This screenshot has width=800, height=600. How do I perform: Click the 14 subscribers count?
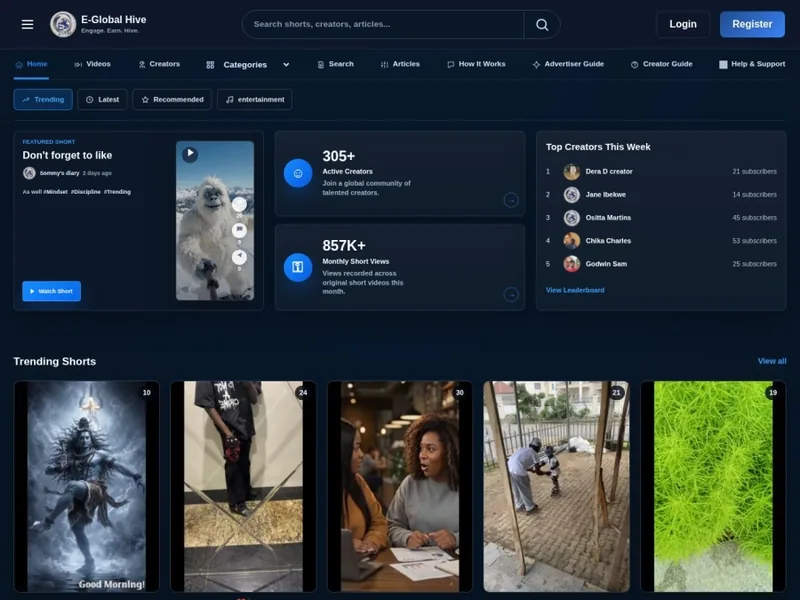click(755, 194)
